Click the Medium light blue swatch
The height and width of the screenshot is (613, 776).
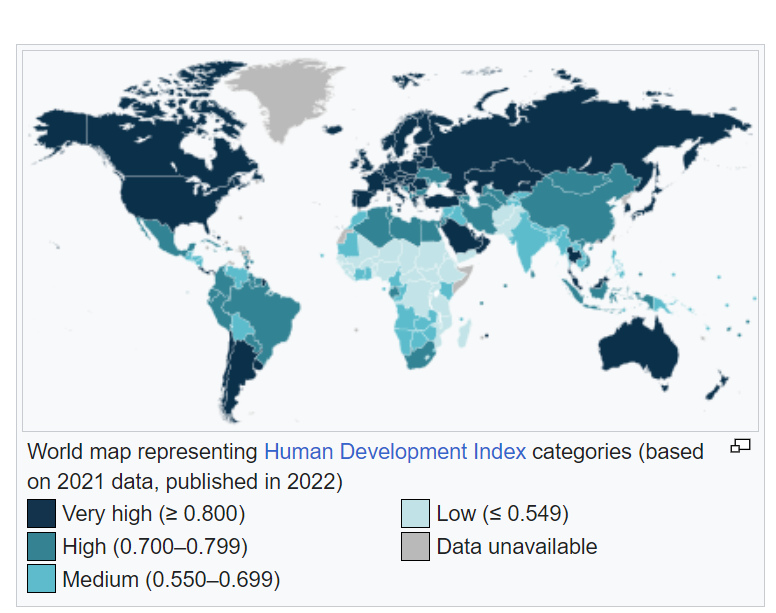coord(42,579)
